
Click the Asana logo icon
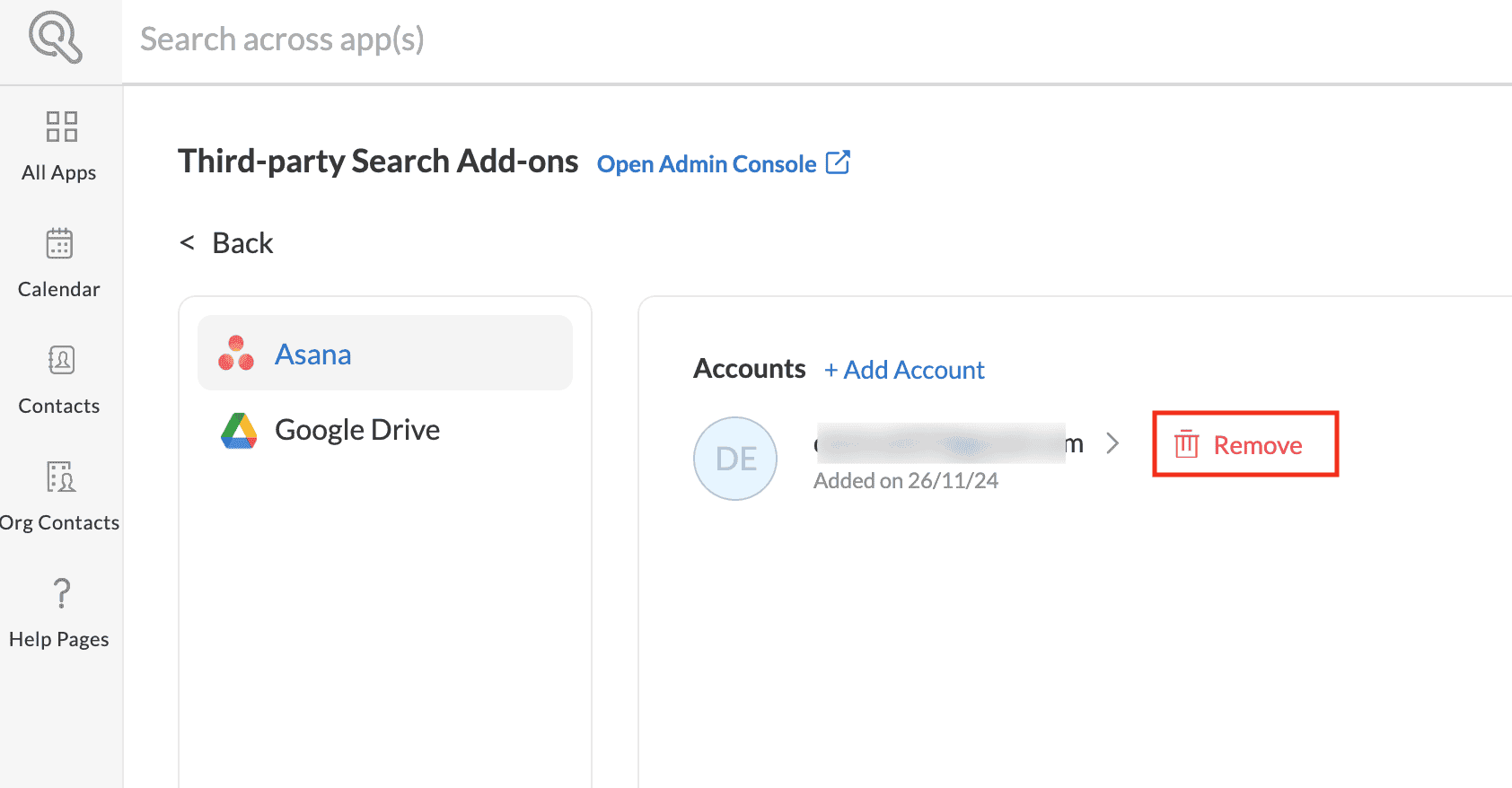point(236,354)
